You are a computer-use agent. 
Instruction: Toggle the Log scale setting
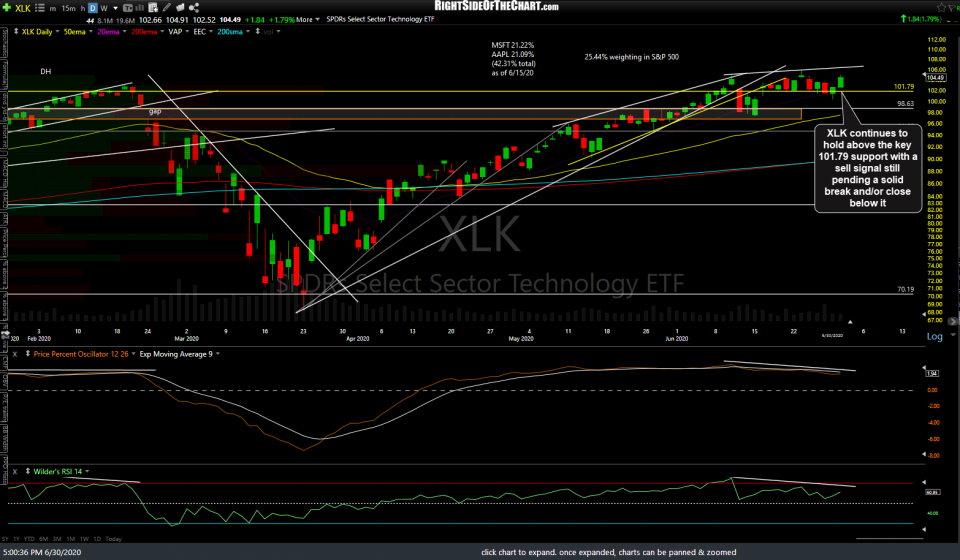point(934,336)
